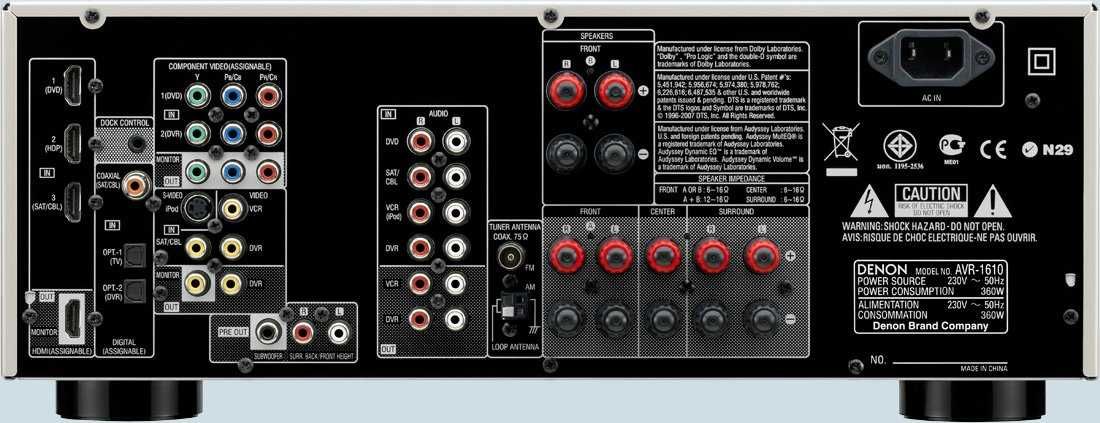Select the COAXIAL (SAT/CBL) digital input
The width and height of the screenshot is (1100, 423).
coord(135,185)
